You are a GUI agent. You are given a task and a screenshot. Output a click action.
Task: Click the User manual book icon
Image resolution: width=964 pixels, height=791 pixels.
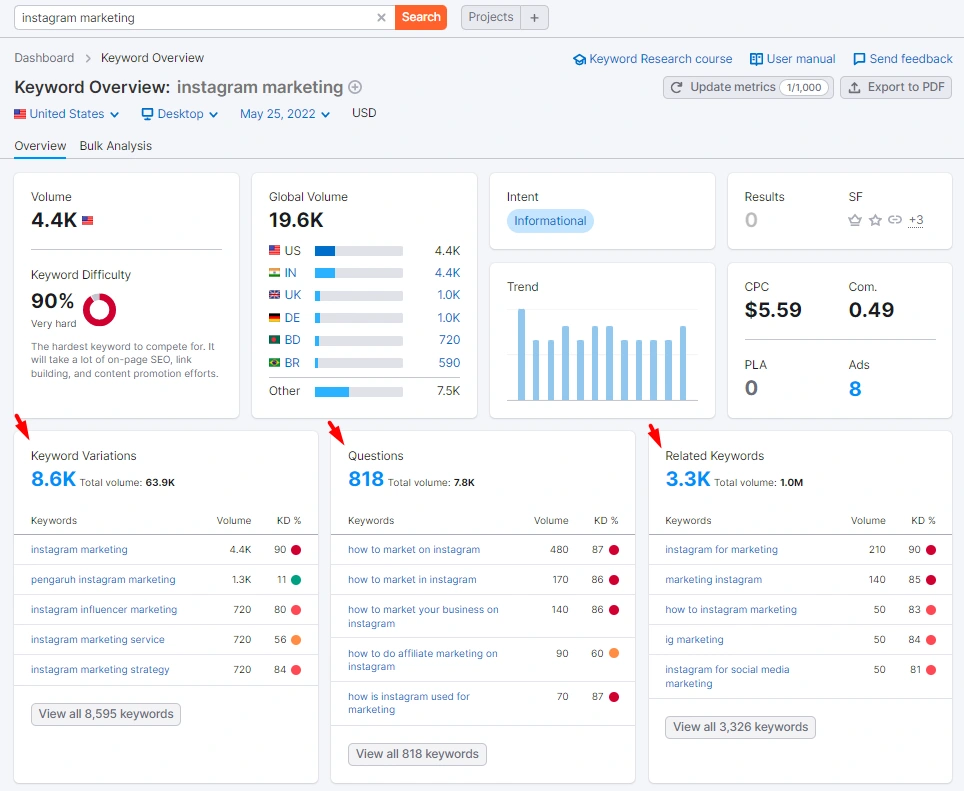[756, 59]
